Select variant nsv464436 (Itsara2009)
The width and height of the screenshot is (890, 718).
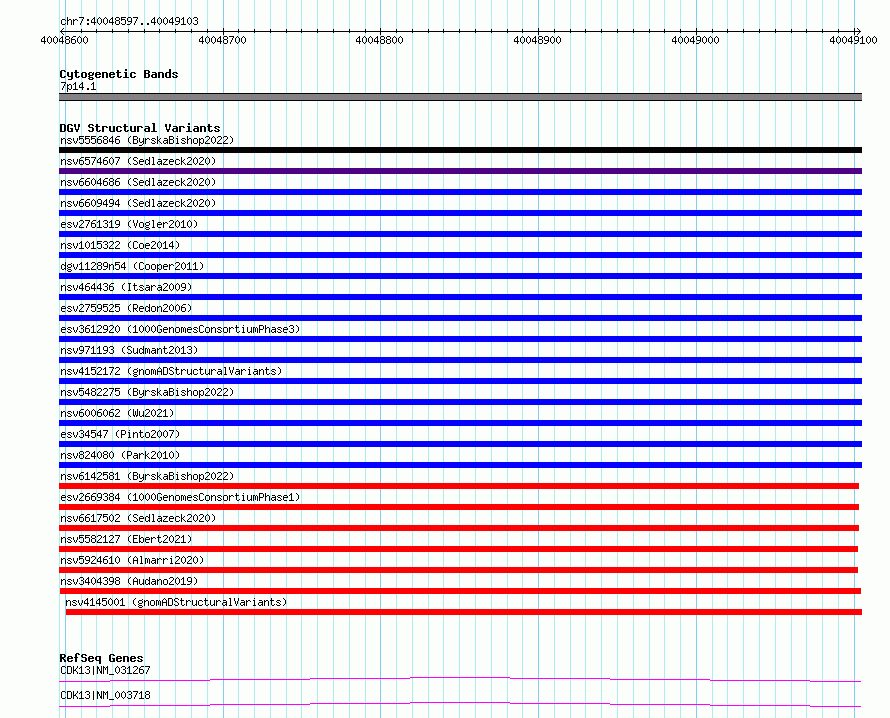126,287
